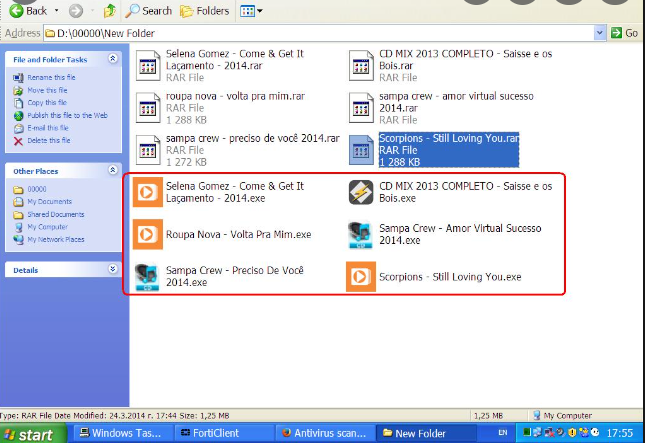Select Roupa Nova Volta Pra Mim.exe icon
The image size is (645, 443).
[x=148, y=234]
